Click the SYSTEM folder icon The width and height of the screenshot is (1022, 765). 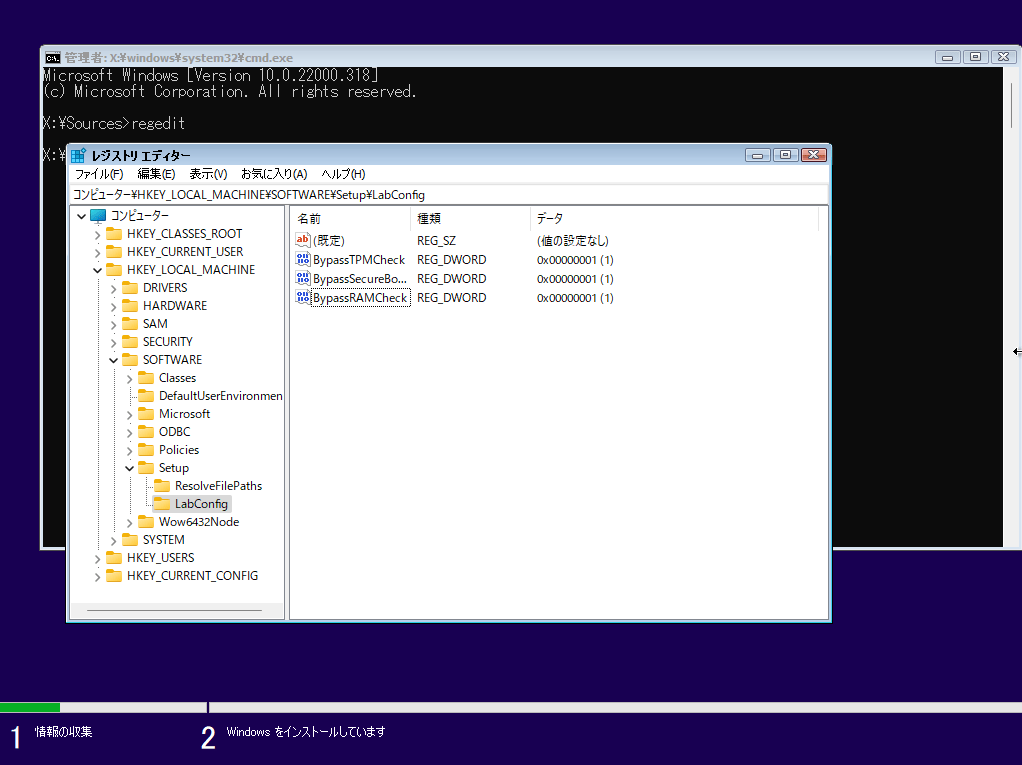click(x=130, y=540)
